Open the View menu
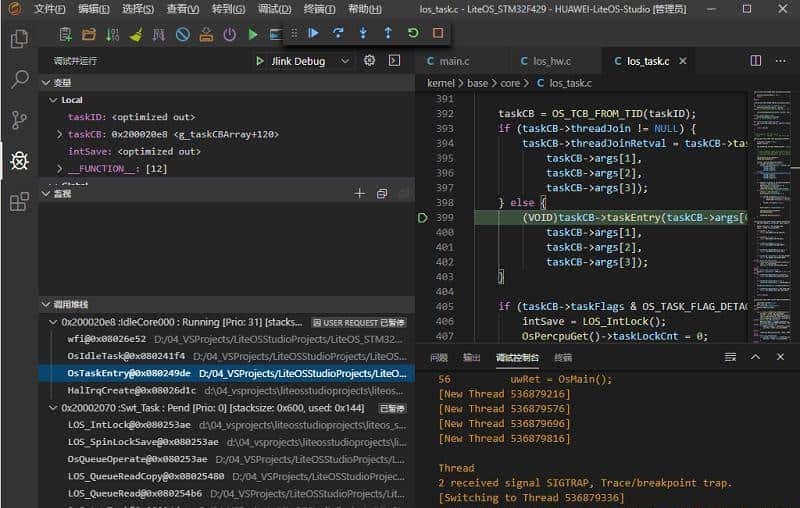 [x=183, y=9]
